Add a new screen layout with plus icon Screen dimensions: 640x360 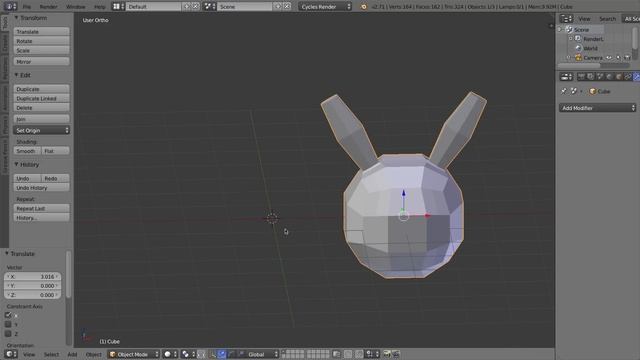(187, 7)
